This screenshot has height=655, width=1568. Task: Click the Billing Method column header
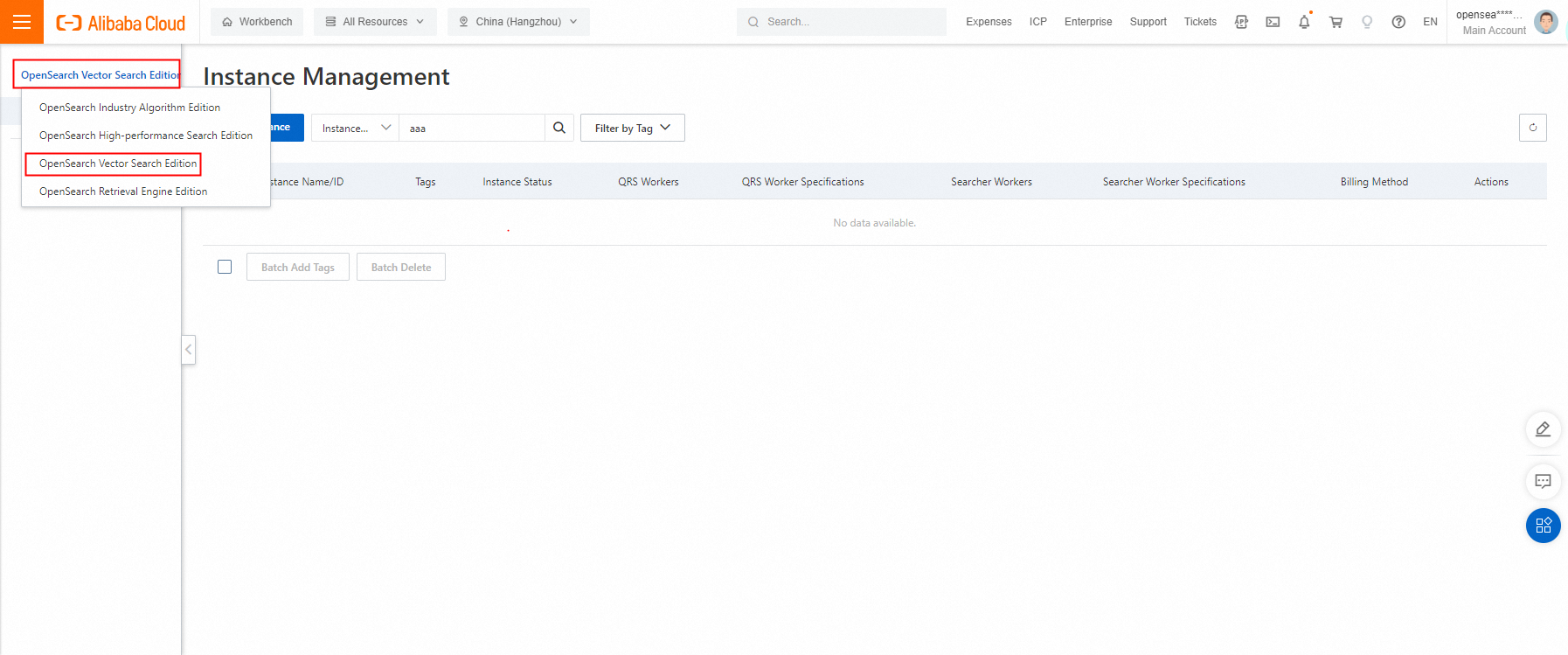pyautogui.click(x=1374, y=182)
